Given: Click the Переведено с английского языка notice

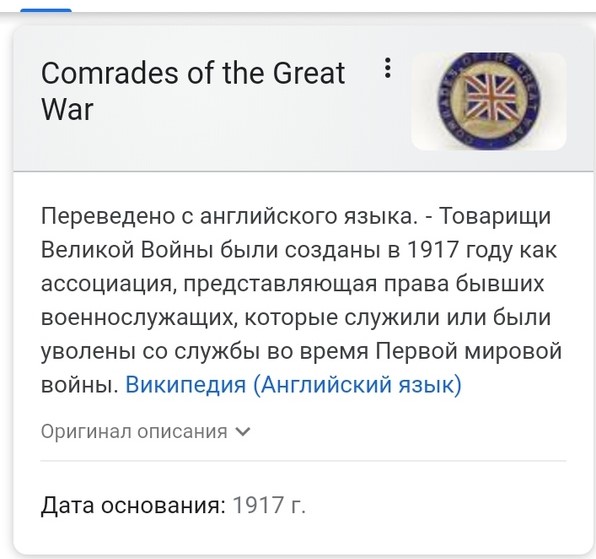Looking at the screenshot, I should pos(227,216).
